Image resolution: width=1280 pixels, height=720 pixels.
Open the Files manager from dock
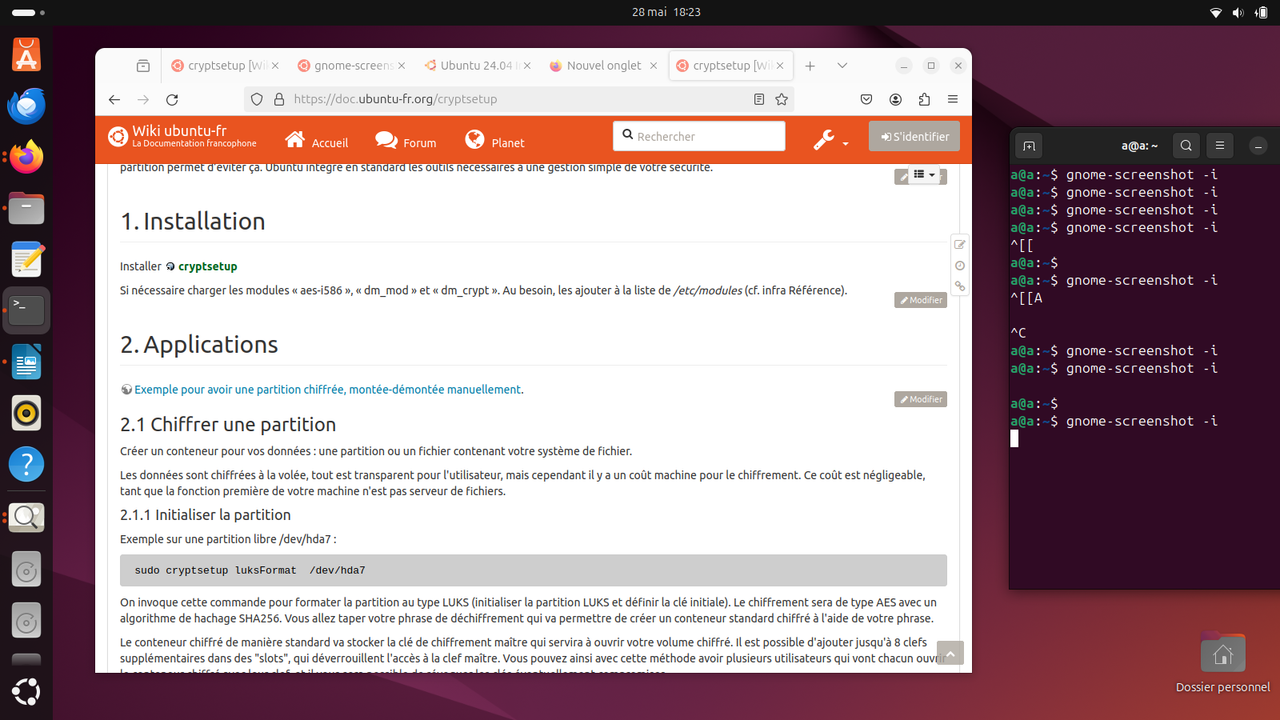[26, 208]
